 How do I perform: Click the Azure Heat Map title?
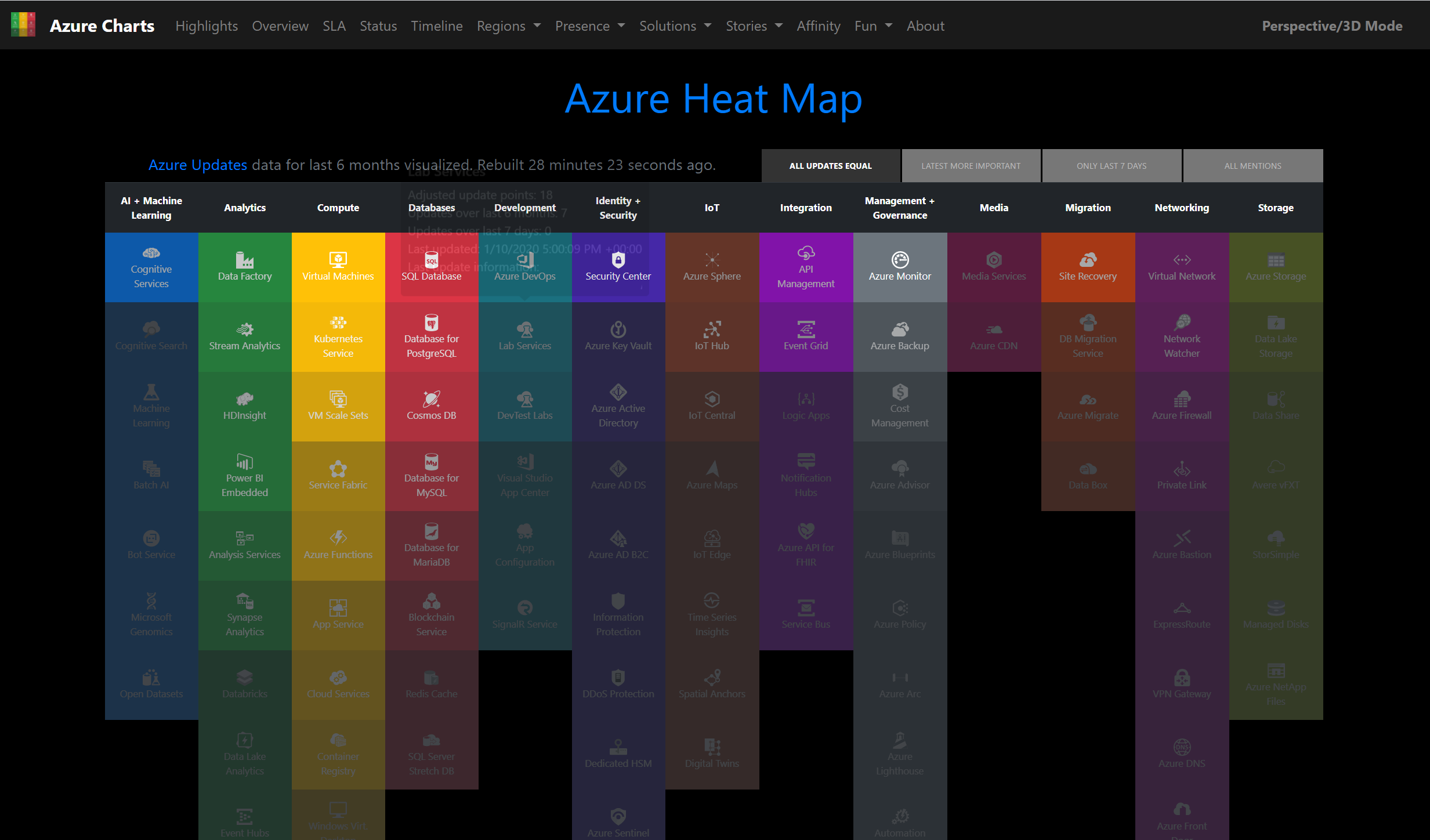click(x=714, y=99)
